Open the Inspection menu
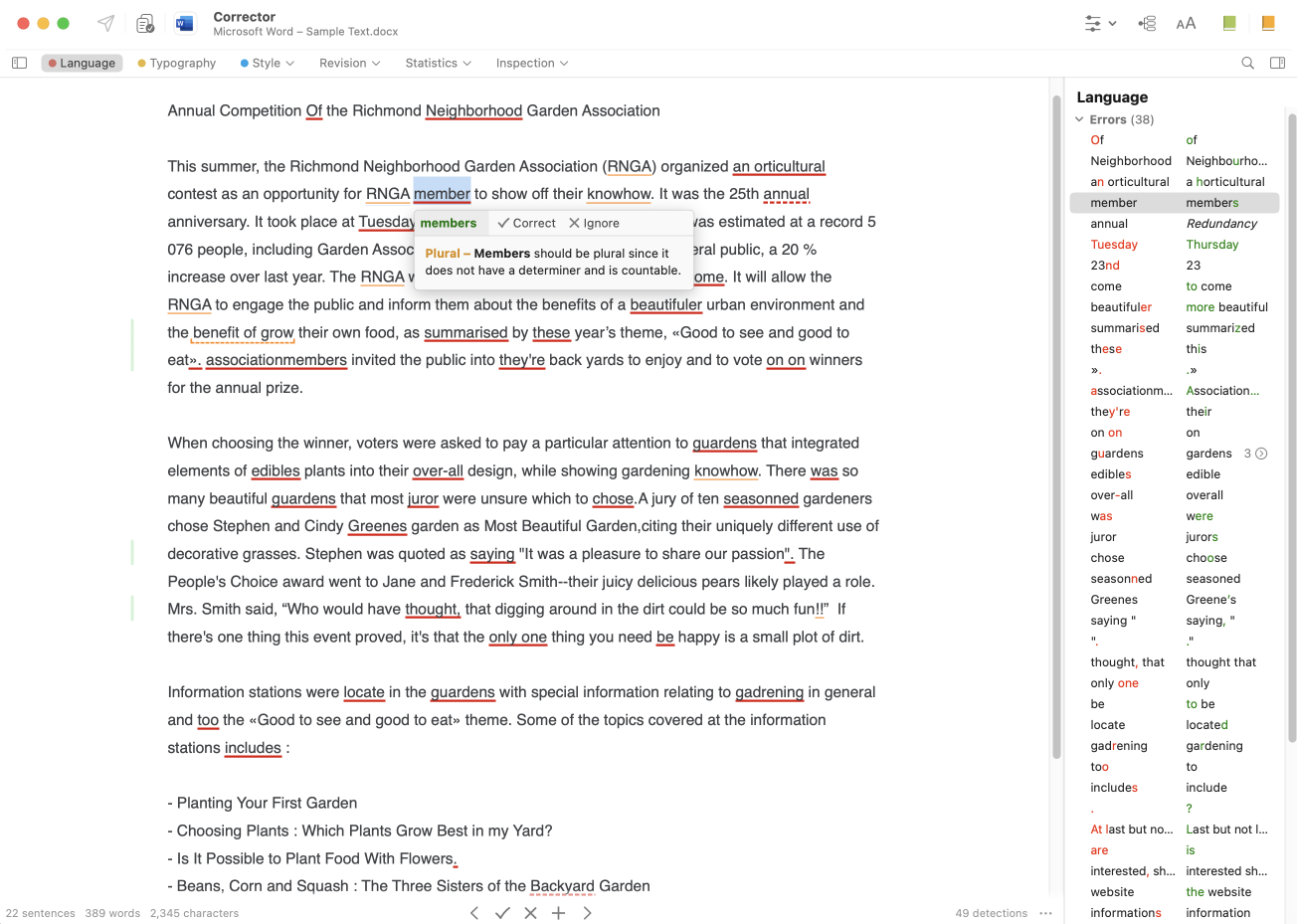This screenshot has width=1297, height=924. [x=532, y=63]
